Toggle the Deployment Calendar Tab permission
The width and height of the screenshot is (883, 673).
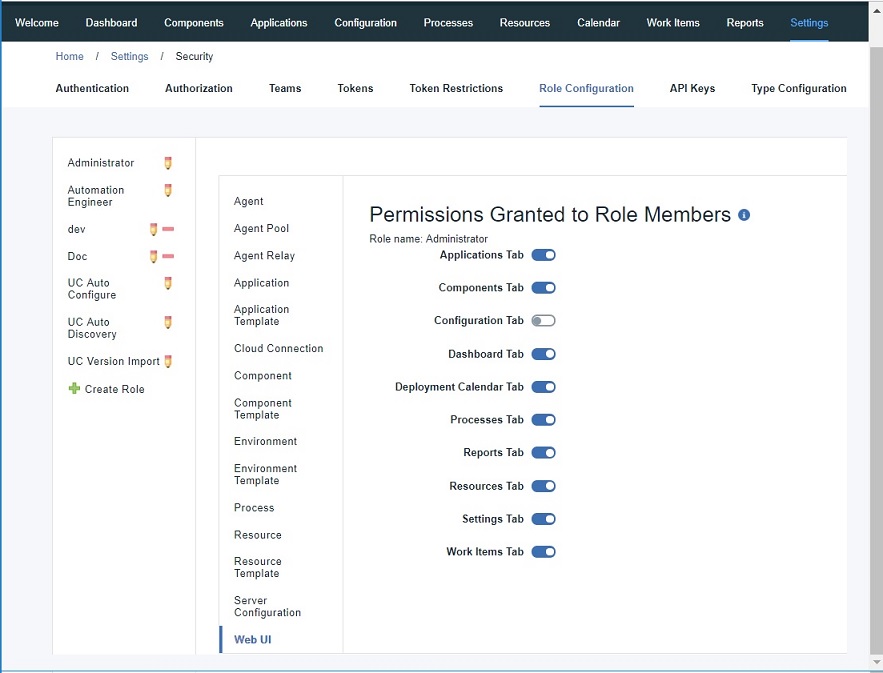click(543, 387)
